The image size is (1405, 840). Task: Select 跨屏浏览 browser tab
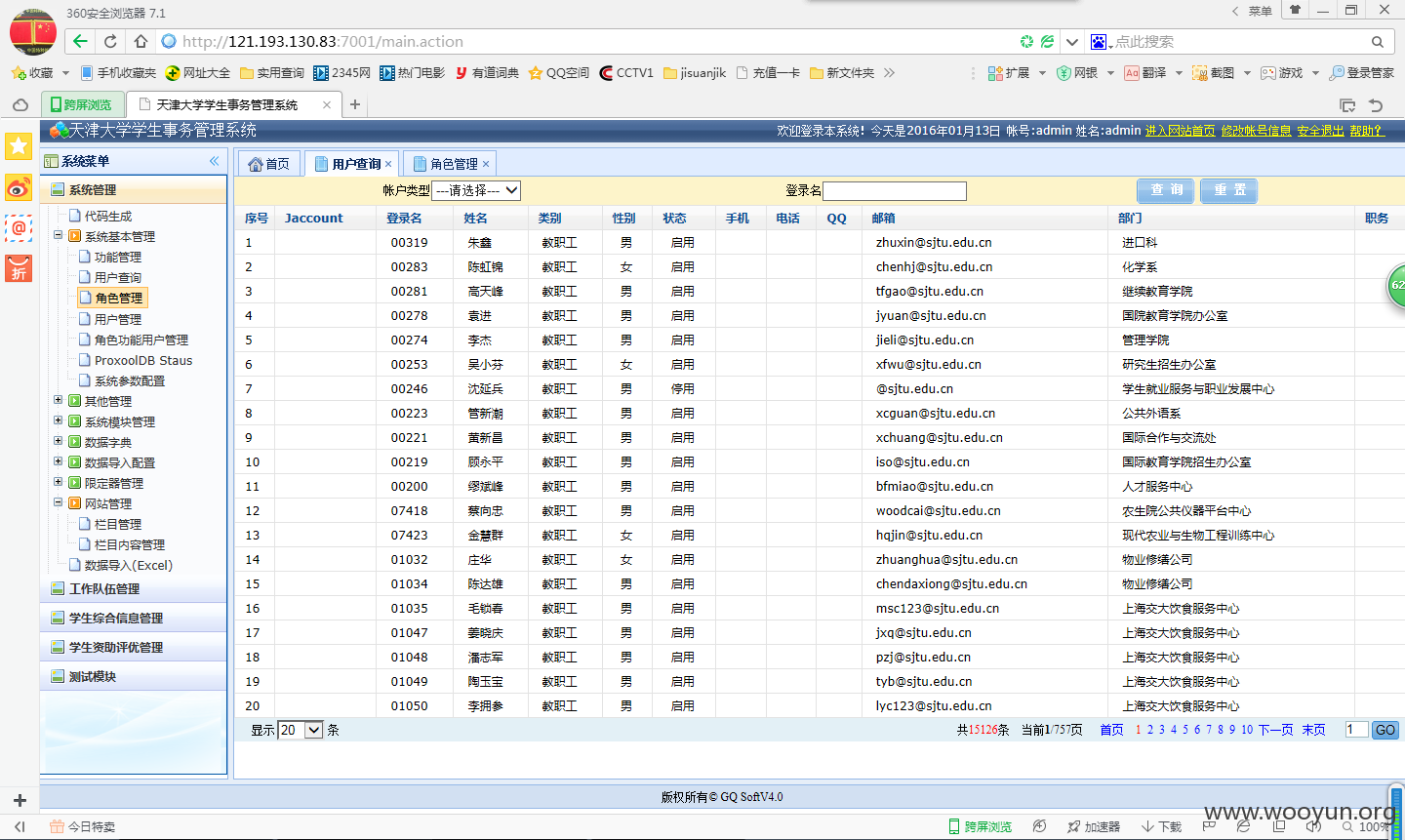(83, 104)
